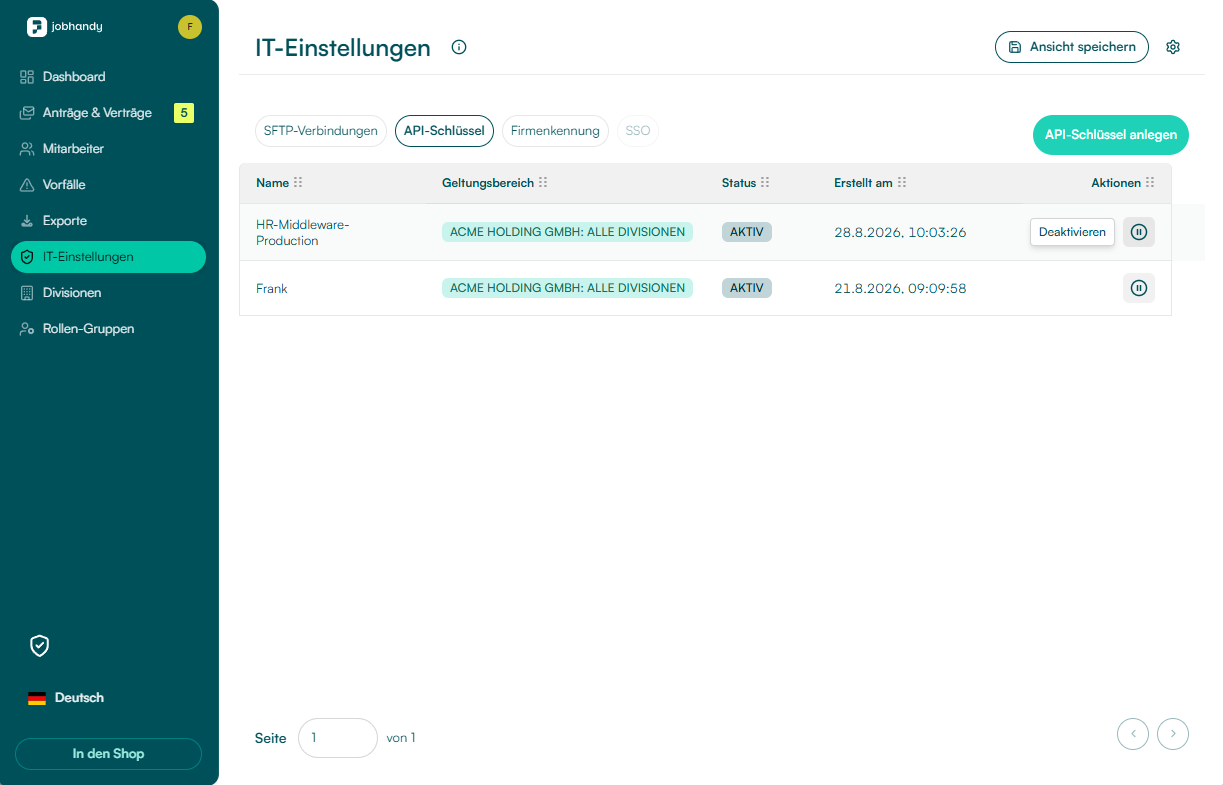
Task: Click Aktionen column drag handle
Action: pos(1150,183)
